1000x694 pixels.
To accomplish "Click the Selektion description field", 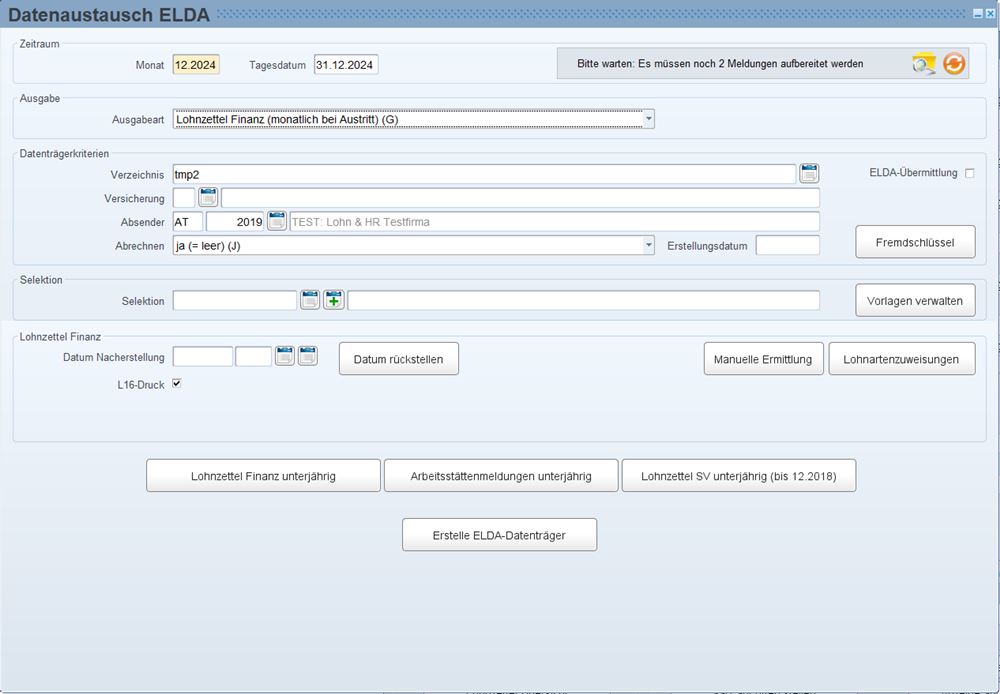I will pyautogui.click(x=584, y=300).
